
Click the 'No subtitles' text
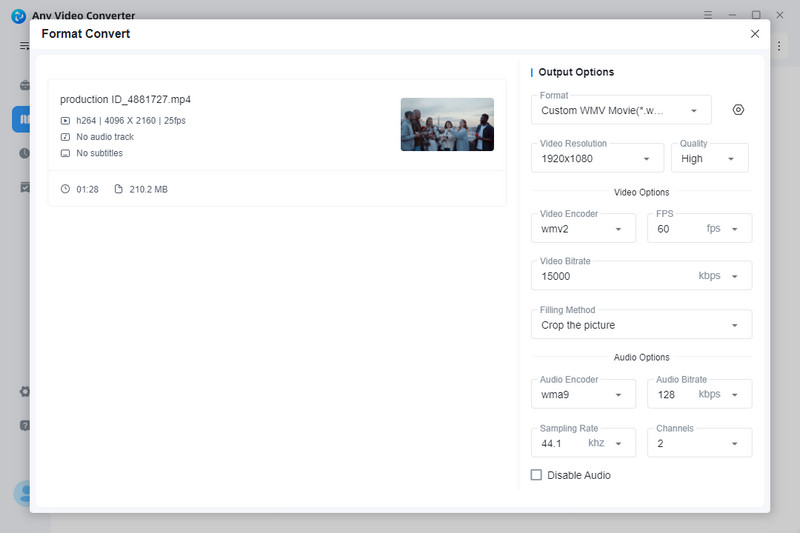click(x=99, y=153)
